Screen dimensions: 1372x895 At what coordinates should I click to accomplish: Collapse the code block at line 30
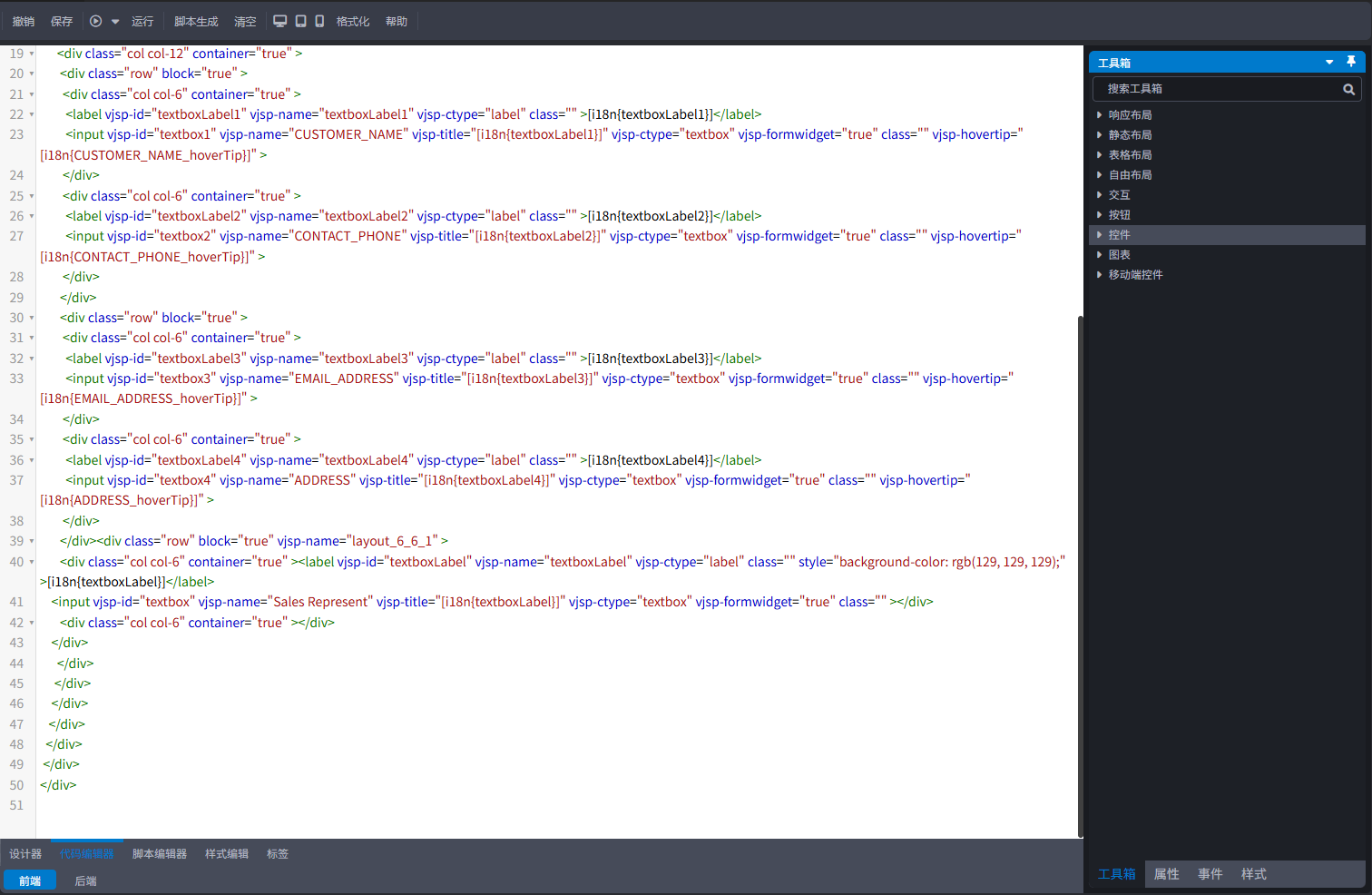pos(32,318)
